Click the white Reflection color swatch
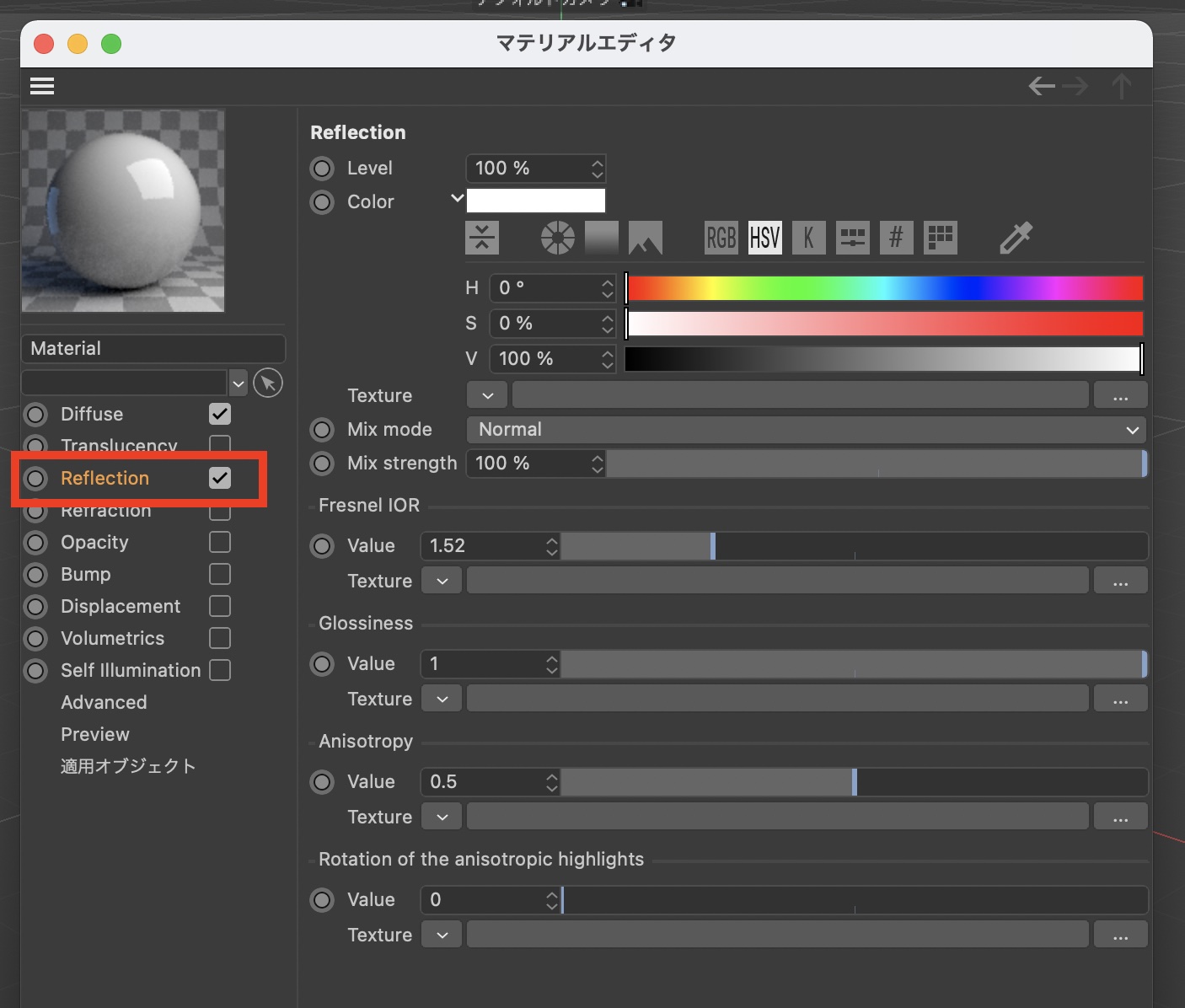 pyautogui.click(x=536, y=201)
